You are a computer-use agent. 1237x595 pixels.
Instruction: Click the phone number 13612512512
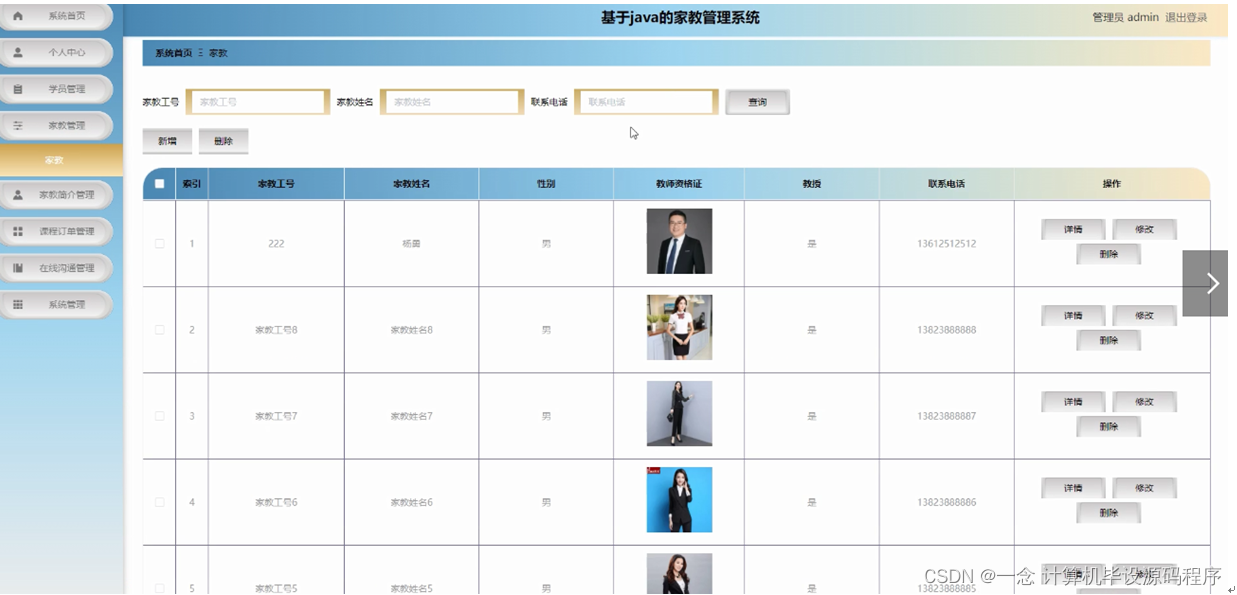(x=946, y=244)
